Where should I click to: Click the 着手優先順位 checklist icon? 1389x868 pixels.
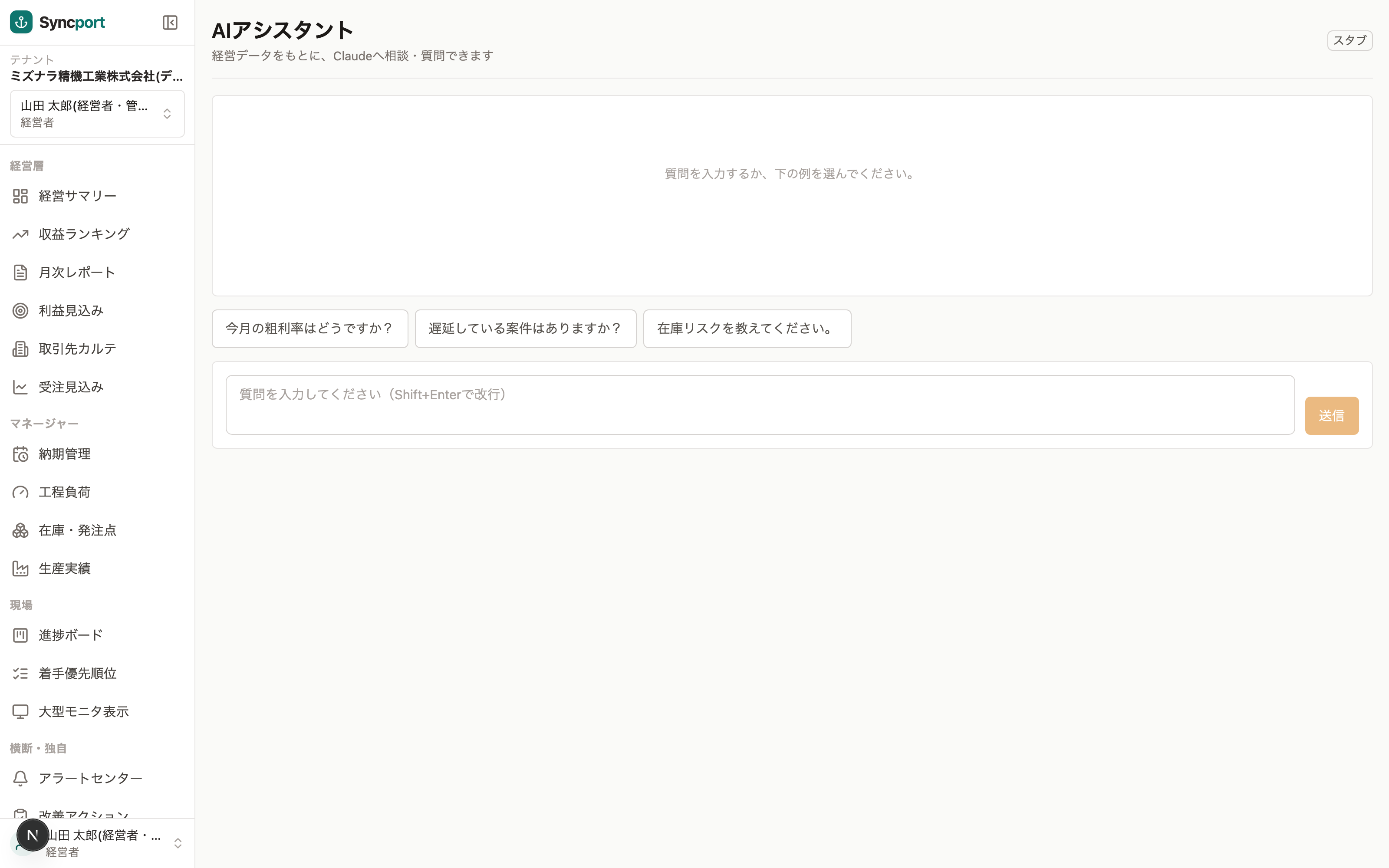pyautogui.click(x=20, y=674)
